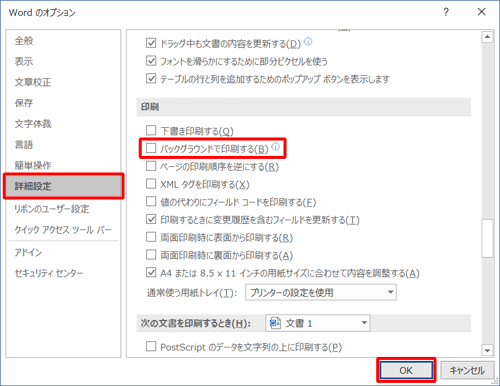Open 保存 options category
Viewport: 500px width, 386px height.
click(24, 103)
